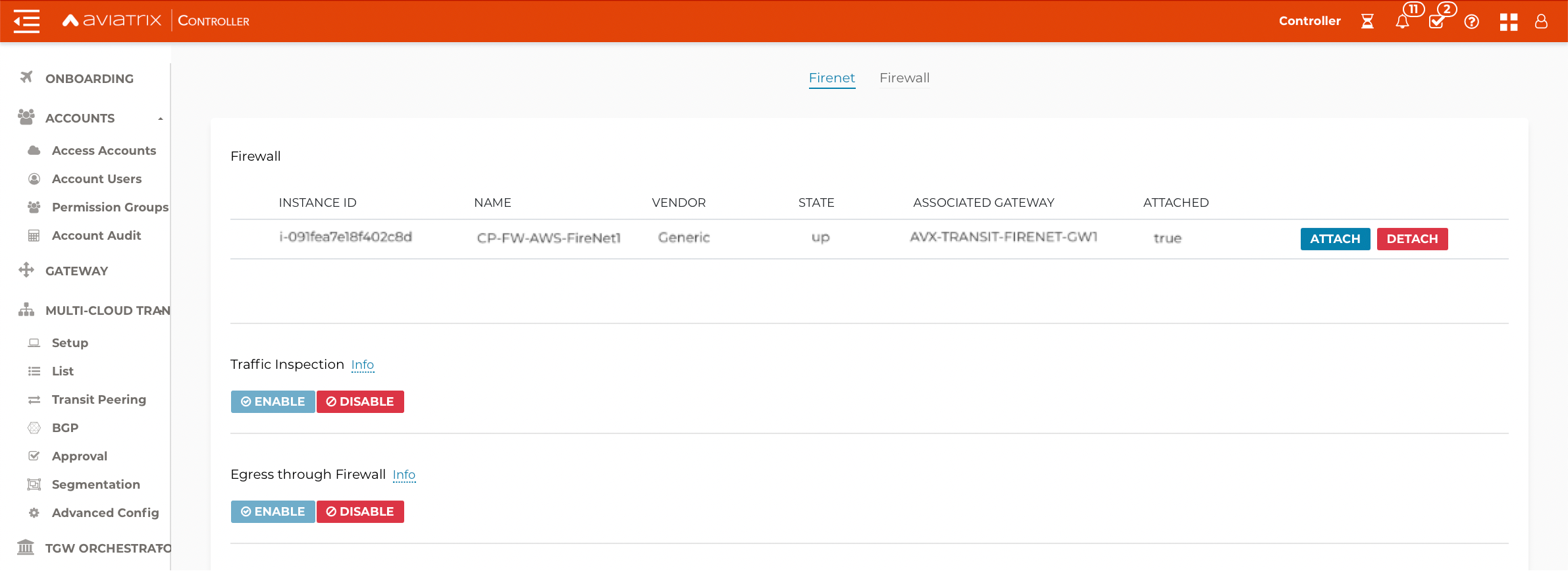The width and height of the screenshot is (1568, 573).
Task: Click the Gateway arrows icon
Action: (x=26, y=270)
